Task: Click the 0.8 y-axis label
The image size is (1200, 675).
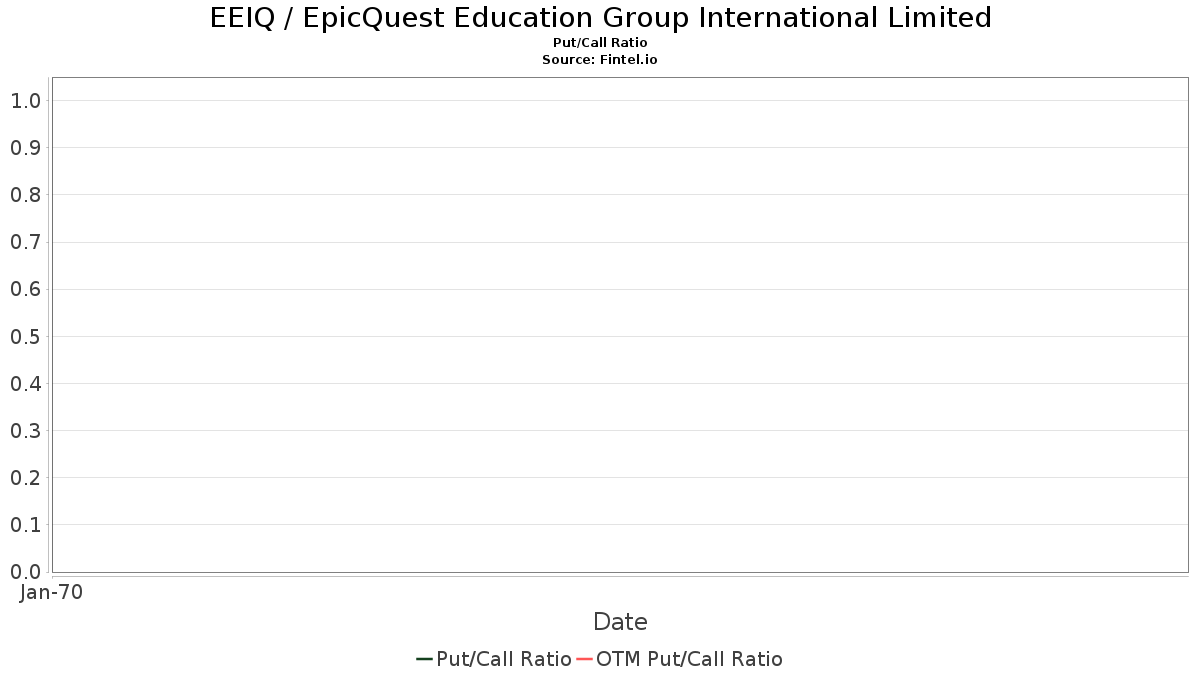Action: click(x=26, y=195)
